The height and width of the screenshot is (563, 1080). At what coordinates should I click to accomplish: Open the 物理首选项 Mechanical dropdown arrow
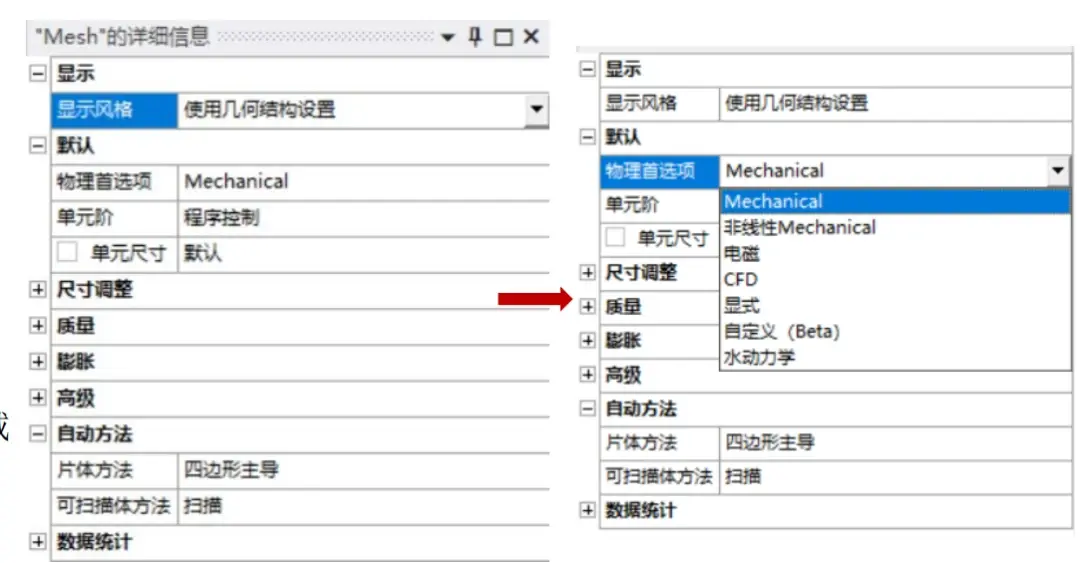(1058, 170)
